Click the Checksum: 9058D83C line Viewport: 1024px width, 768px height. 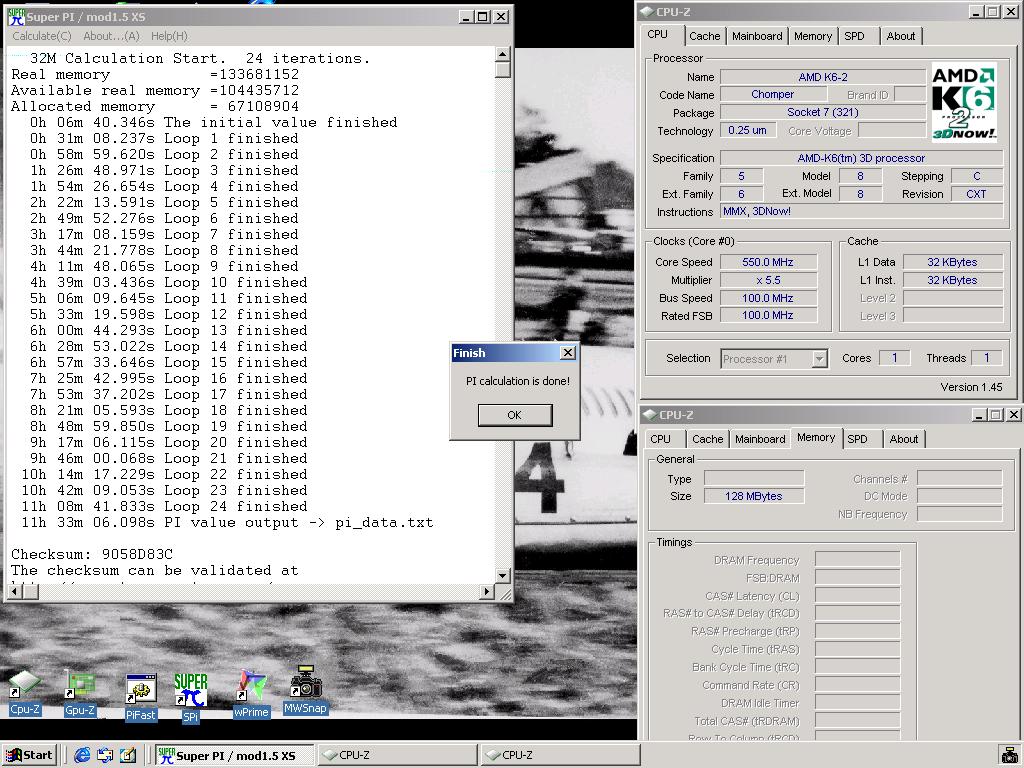click(92, 554)
